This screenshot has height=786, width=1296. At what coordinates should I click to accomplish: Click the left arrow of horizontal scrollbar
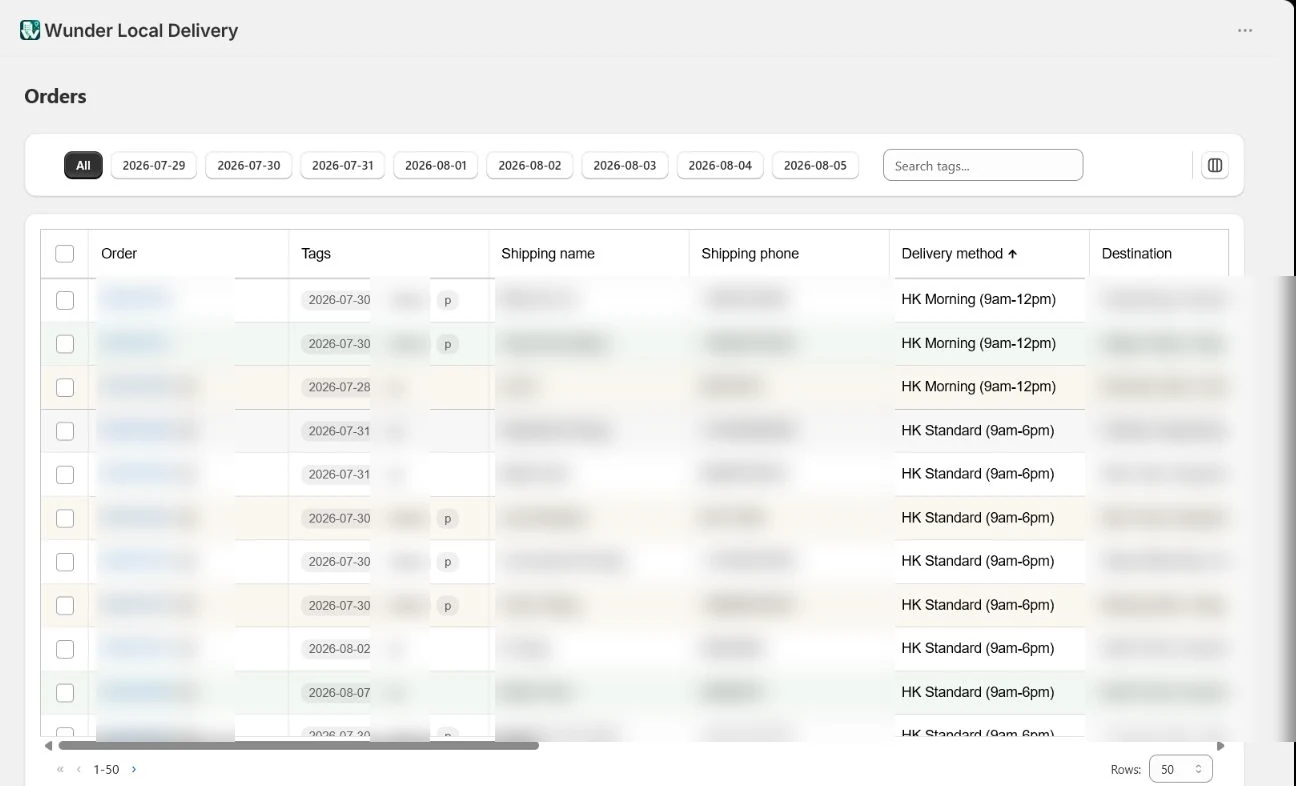(48, 746)
